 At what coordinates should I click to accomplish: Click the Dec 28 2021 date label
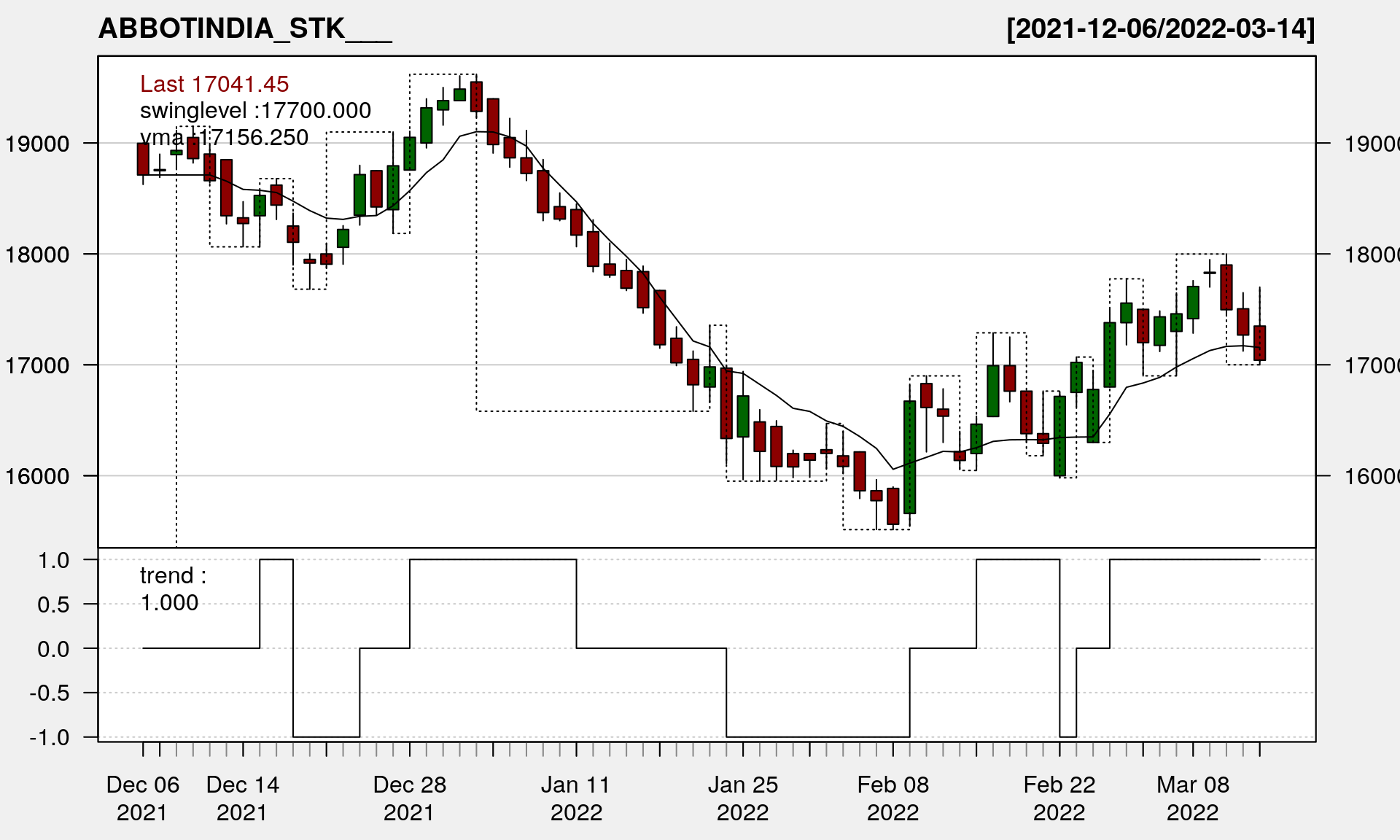(409, 798)
